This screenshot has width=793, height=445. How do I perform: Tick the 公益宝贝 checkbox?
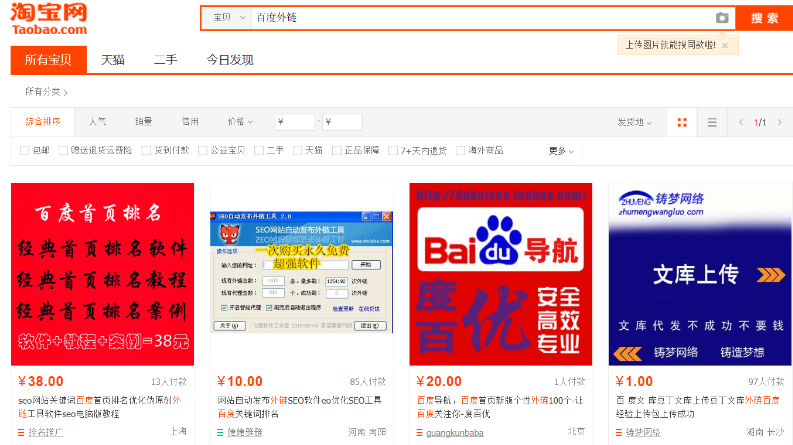click(202, 150)
